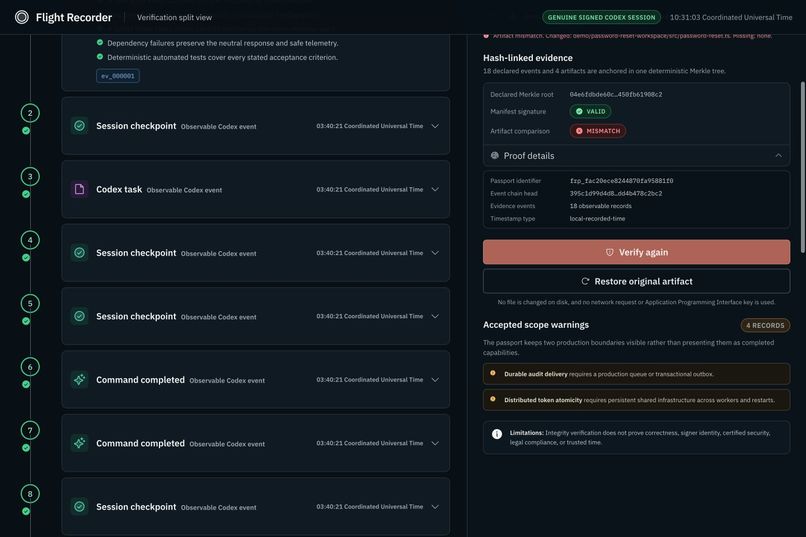Click the Limitations note text
The width and height of the screenshot is (806, 537).
tap(640, 437)
